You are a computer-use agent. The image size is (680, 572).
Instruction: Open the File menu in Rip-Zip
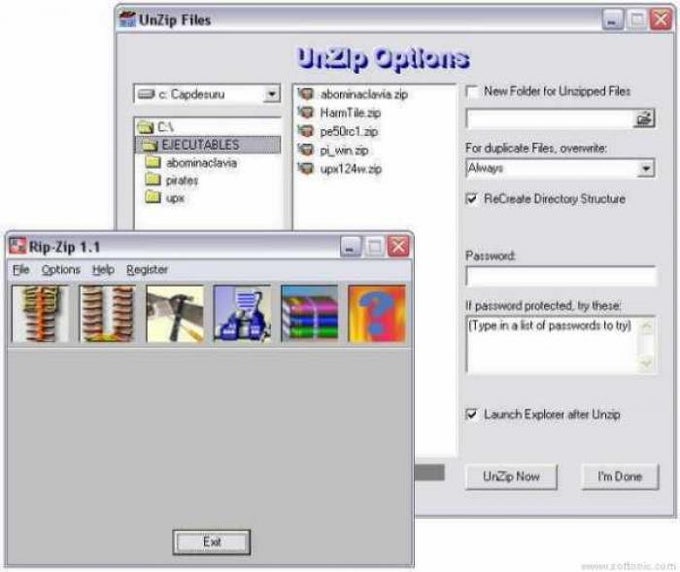pos(21,270)
